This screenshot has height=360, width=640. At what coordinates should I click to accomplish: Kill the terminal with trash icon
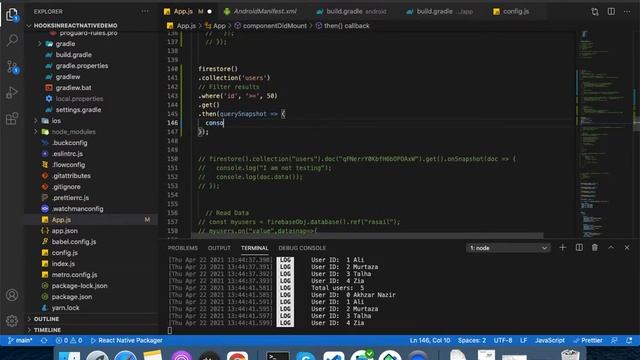tap(595, 247)
